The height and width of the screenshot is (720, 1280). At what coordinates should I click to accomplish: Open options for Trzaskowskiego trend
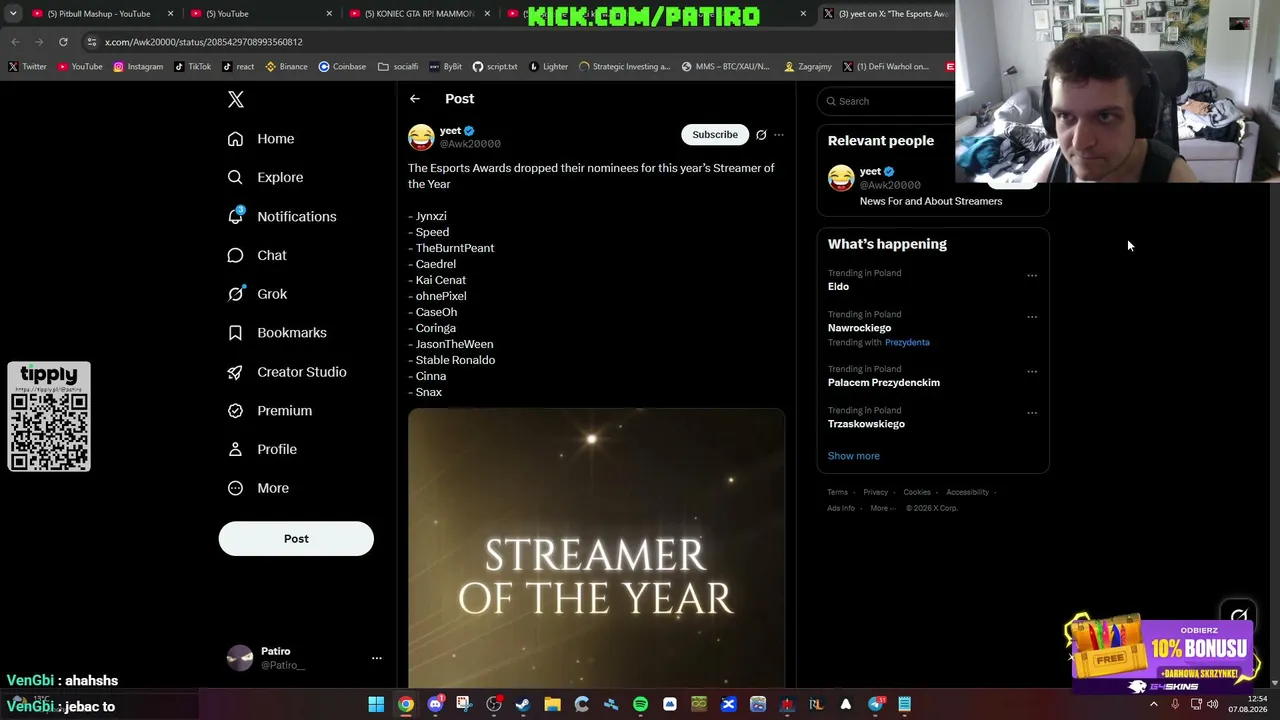(1032, 413)
